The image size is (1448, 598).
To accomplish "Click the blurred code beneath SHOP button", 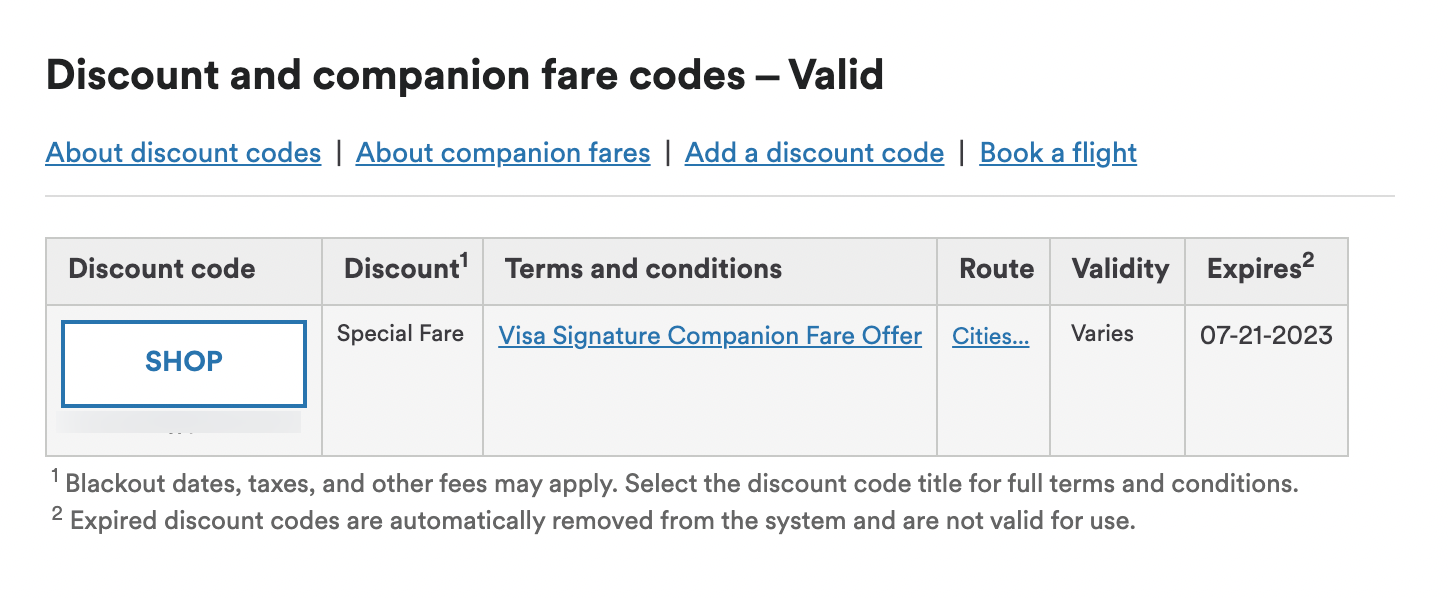I will pos(181,426).
